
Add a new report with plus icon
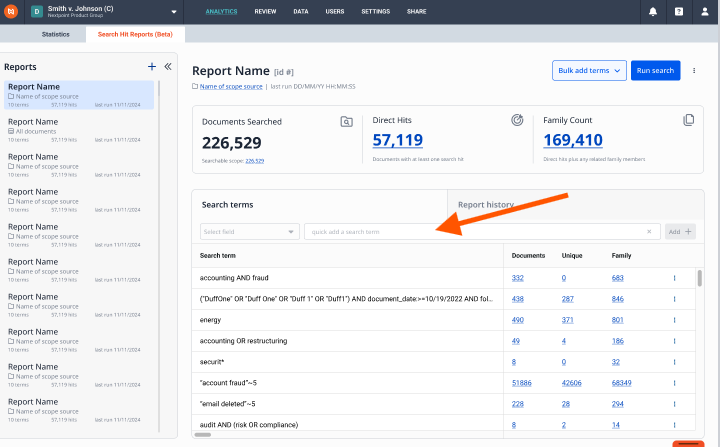[152, 67]
